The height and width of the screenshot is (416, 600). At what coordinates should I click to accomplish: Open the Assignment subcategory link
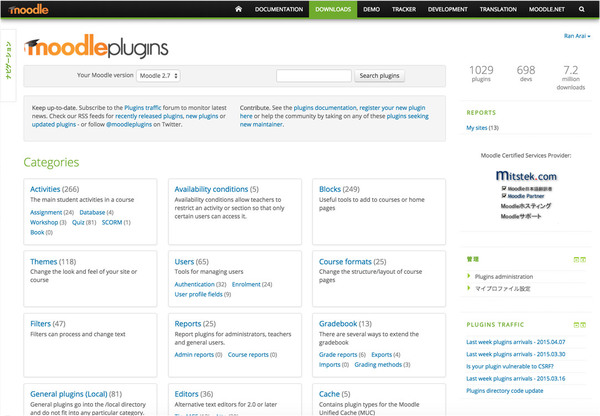click(x=46, y=212)
